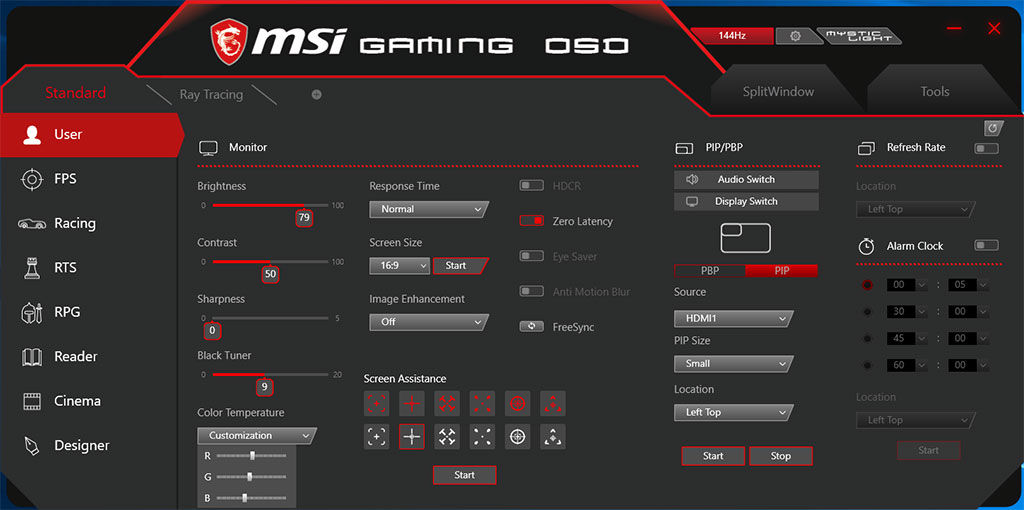Pick the white four-dot diagonal crosshair
This screenshot has height=510, width=1024.
coord(482,437)
